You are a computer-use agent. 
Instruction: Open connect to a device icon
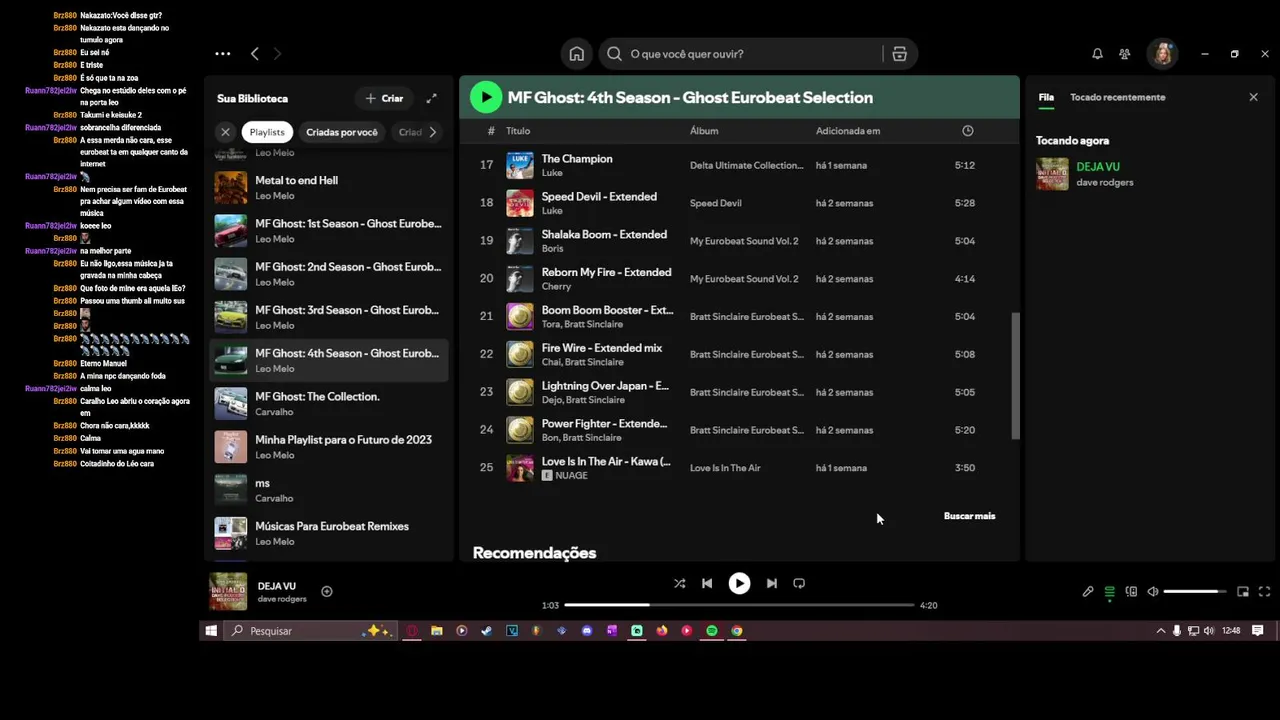tap(1131, 592)
